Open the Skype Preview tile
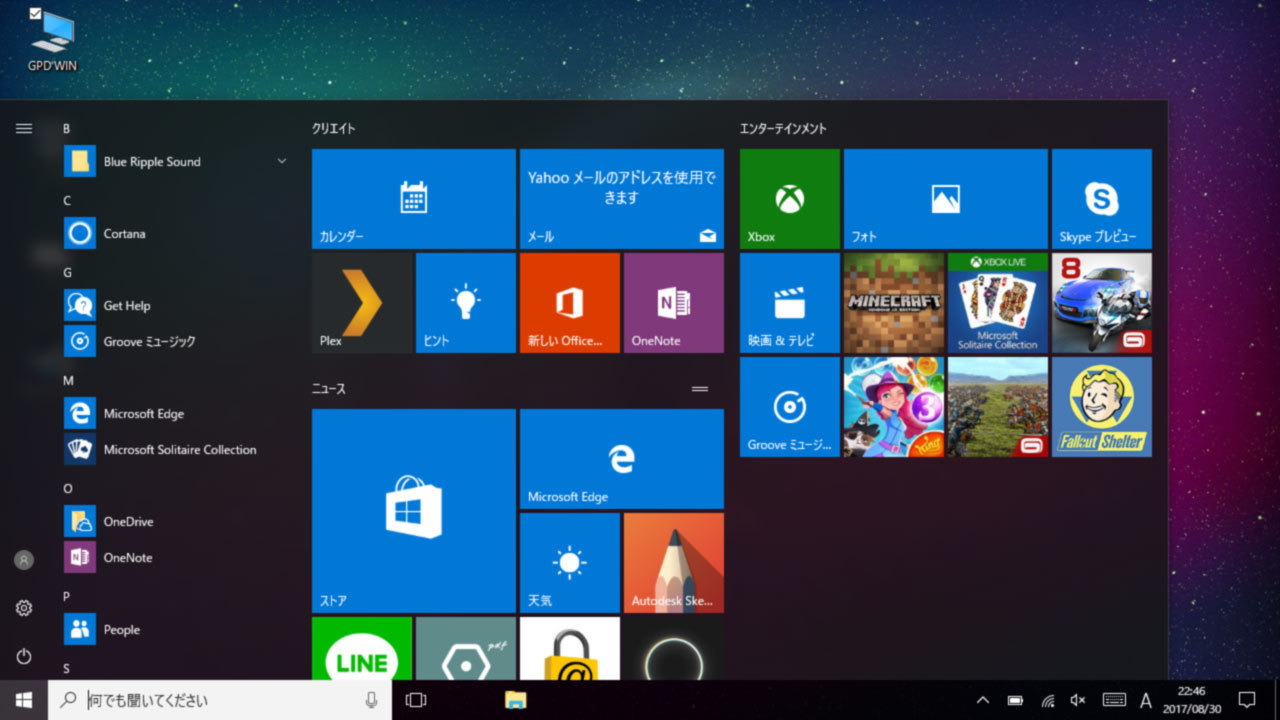Image resolution: width=1280 pixels, height=720 pixels. click(1101, 199)
